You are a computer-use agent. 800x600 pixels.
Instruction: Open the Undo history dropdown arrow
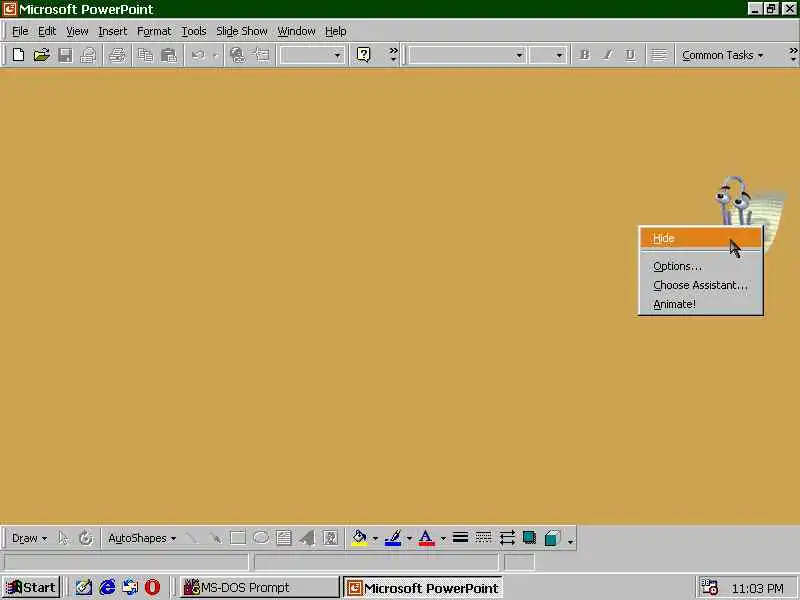tap(215, 56)
